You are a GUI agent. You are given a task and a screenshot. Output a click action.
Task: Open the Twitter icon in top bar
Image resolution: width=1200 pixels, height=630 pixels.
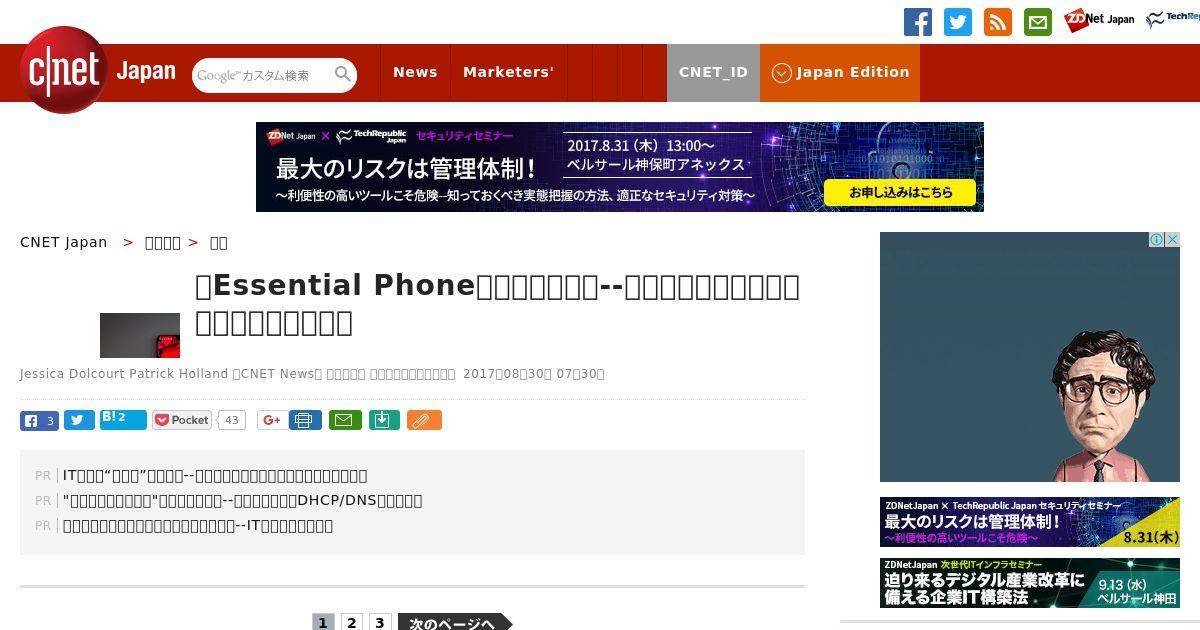coord(958,22)
